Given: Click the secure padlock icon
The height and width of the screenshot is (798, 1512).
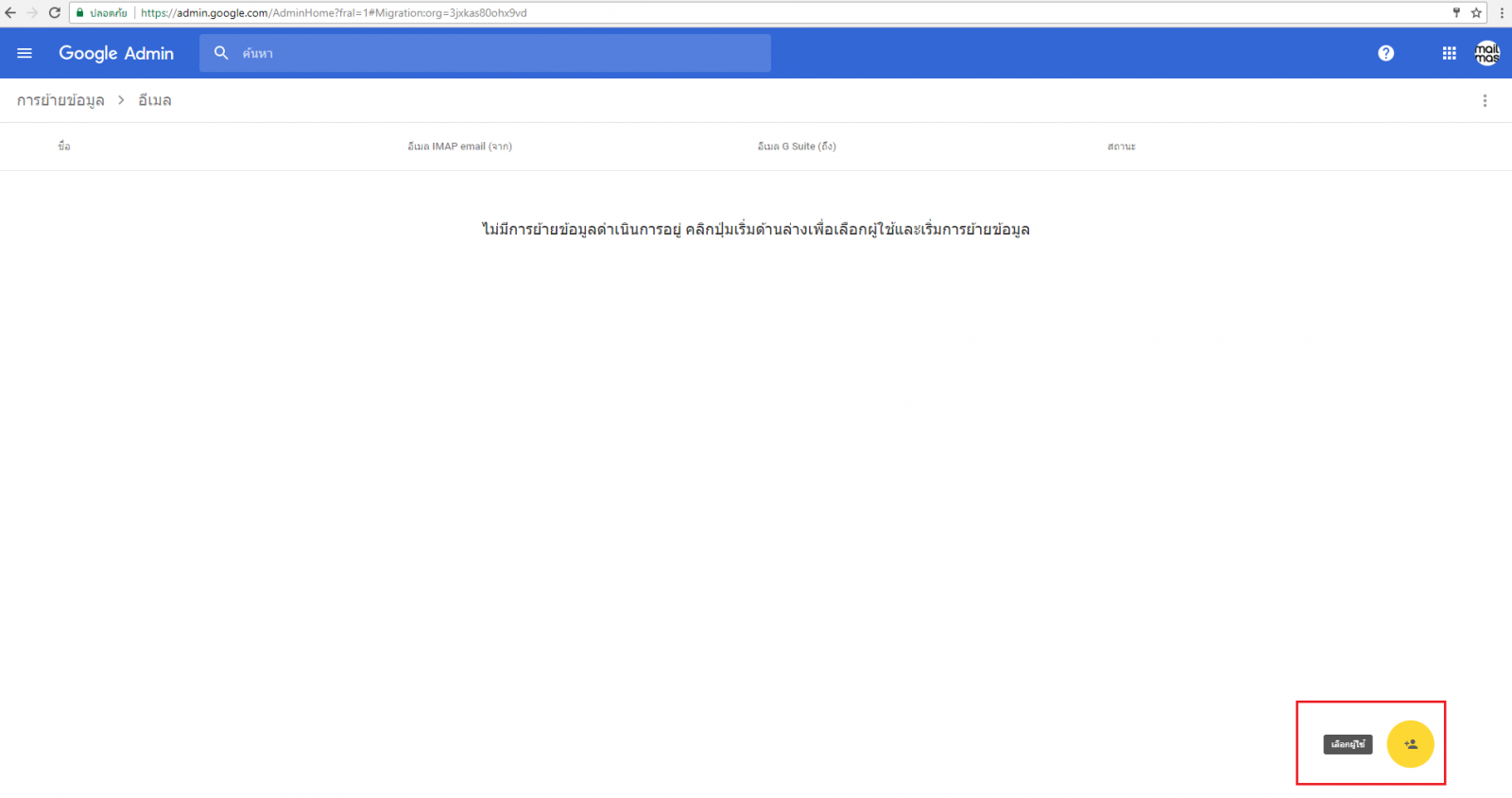Looking at the screenshot, I should coord(80,13).
